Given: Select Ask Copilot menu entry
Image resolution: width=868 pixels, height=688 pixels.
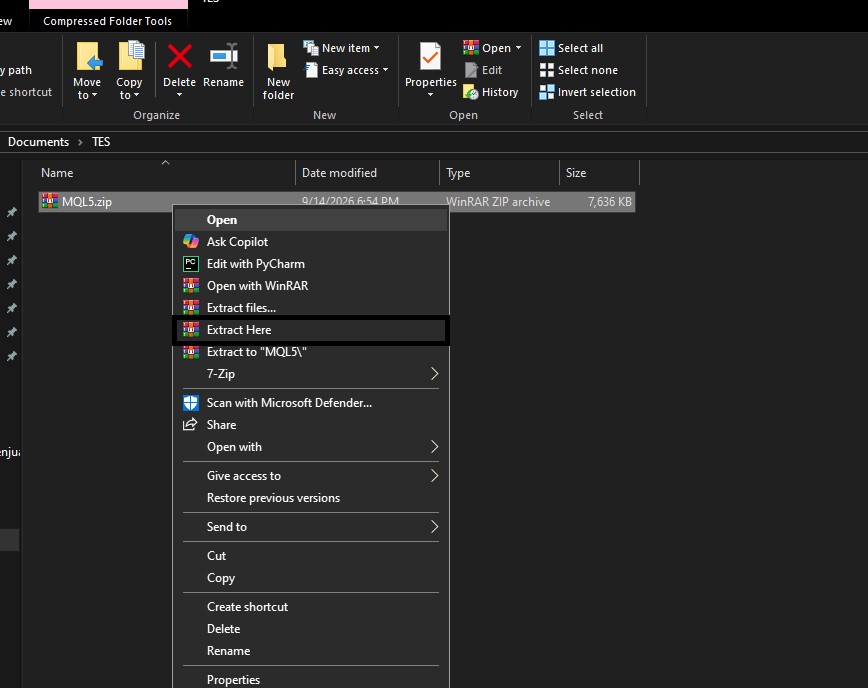Looking at the screenshot, I should tap(311, 241).
